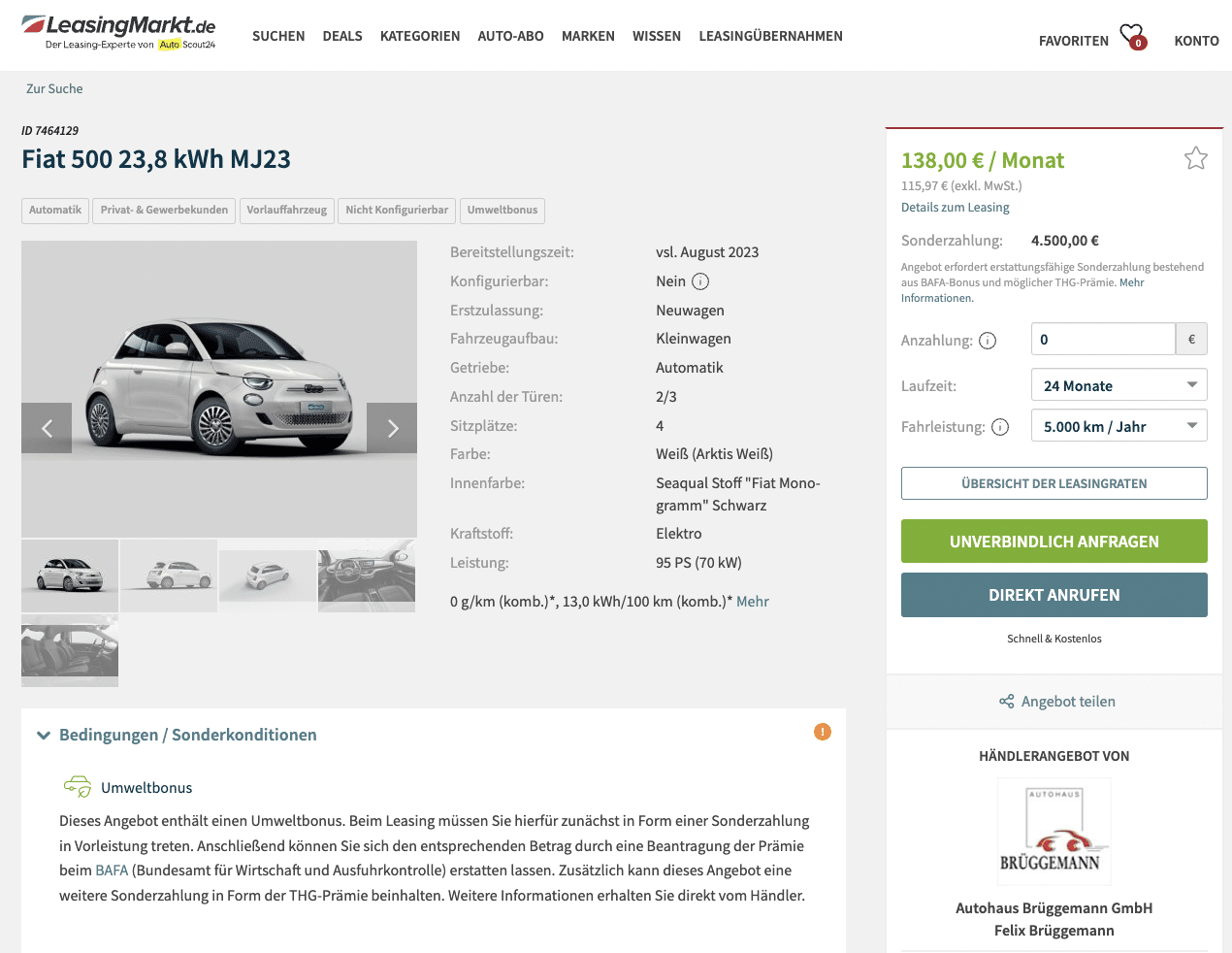The width and height of the screenshot is (1232, 953).
Task: Show next car image arrow
Action: click(x=392, y=428)
